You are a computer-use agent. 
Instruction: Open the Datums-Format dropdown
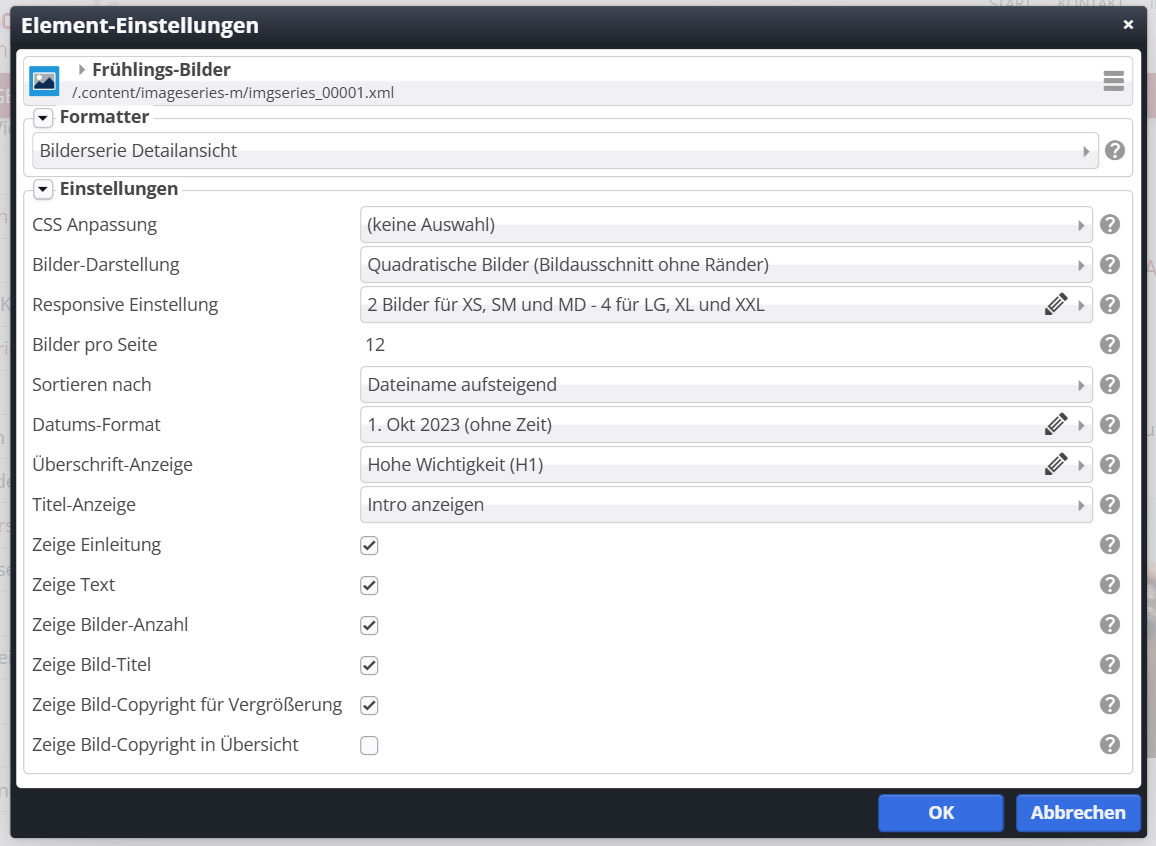point(726,424)
